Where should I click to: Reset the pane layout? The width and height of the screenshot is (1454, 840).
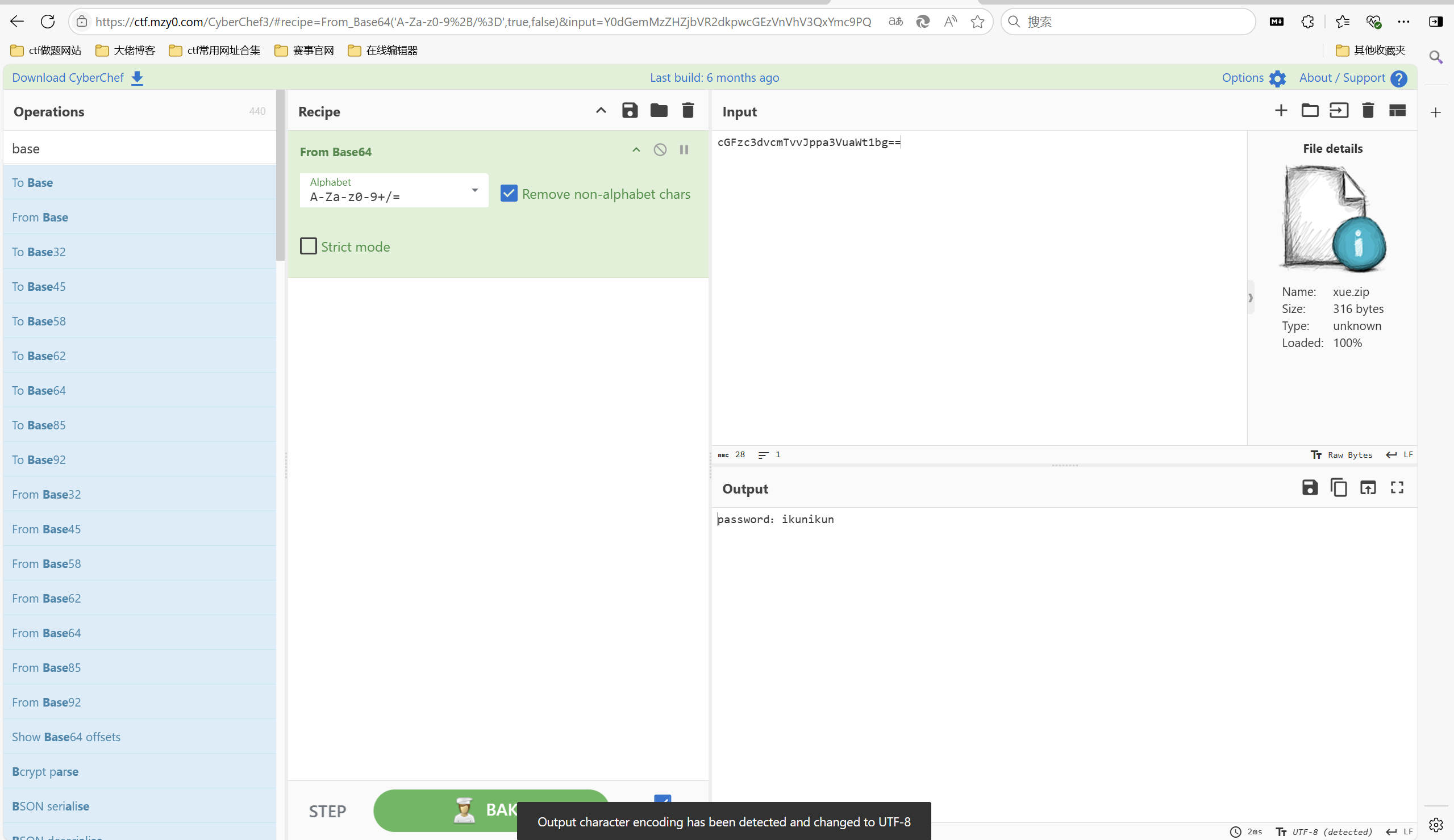tap(1397, 110)
